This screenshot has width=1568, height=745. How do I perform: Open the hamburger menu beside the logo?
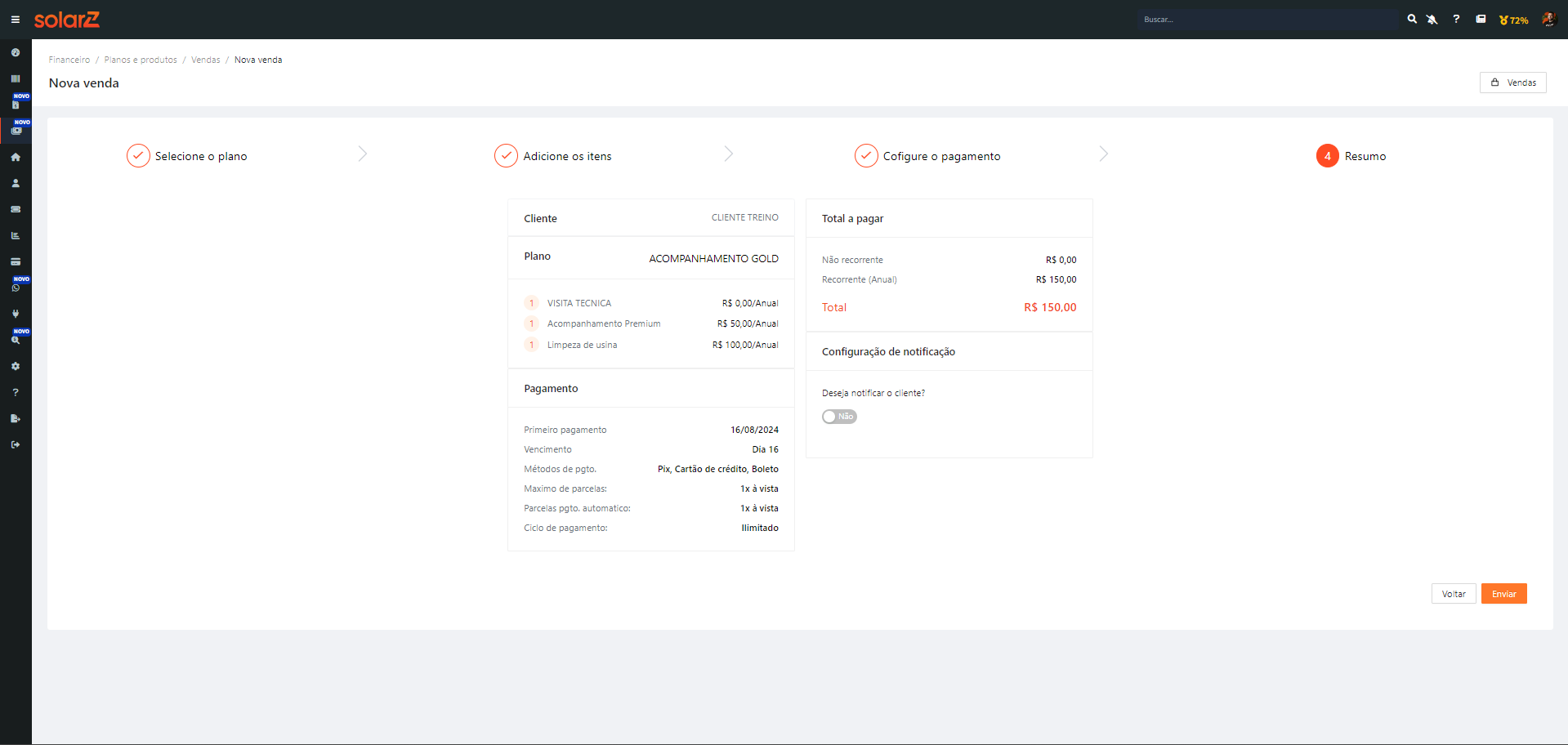pos(15,20)
